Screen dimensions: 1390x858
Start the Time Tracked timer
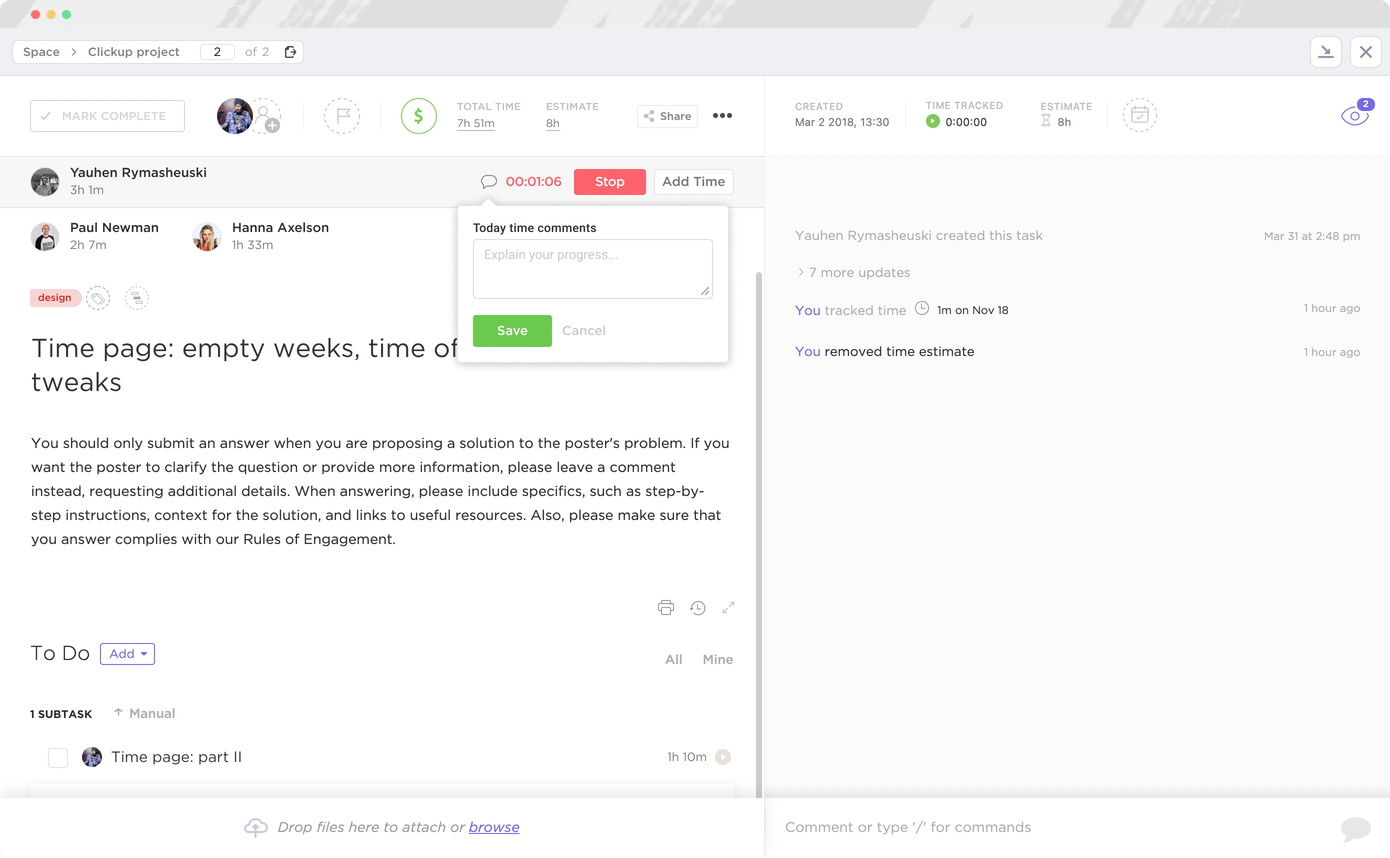click(934, 121)
